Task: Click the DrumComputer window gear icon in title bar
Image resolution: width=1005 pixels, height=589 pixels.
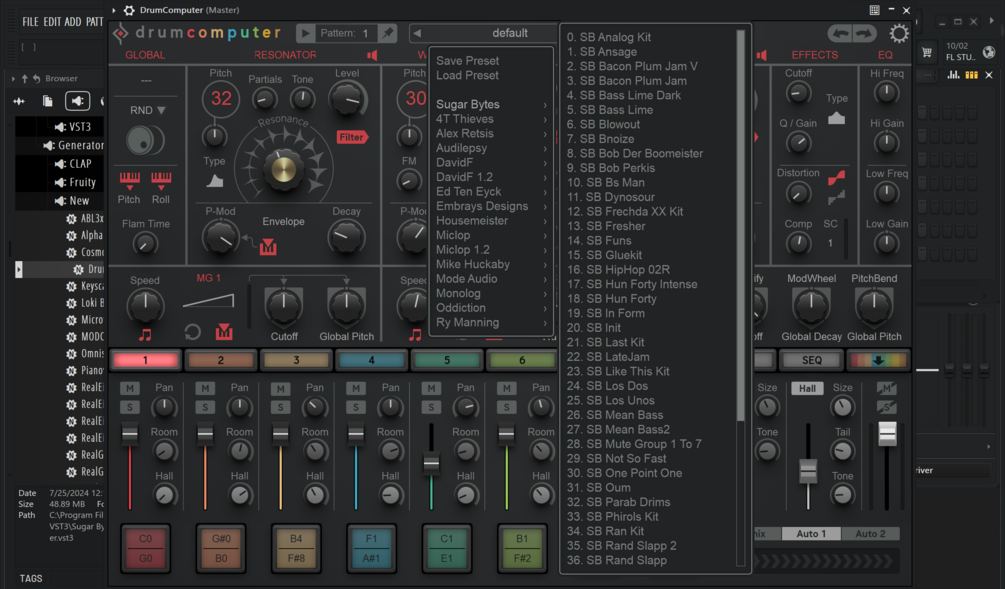Action: pyautogui.click(x=129, y=10)
